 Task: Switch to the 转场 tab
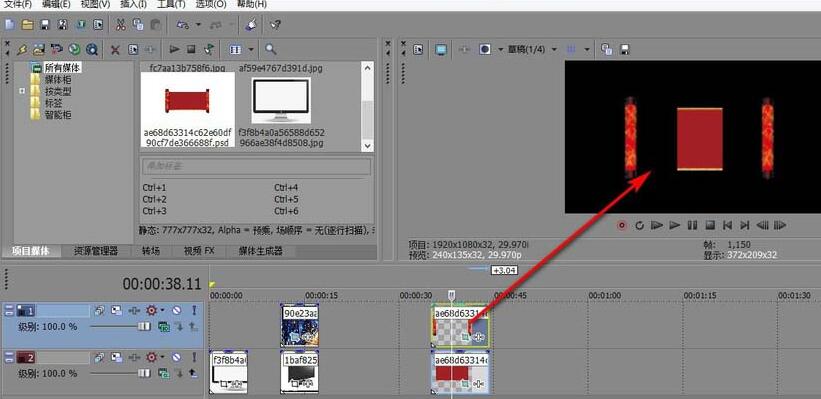(x=151, y=251)
